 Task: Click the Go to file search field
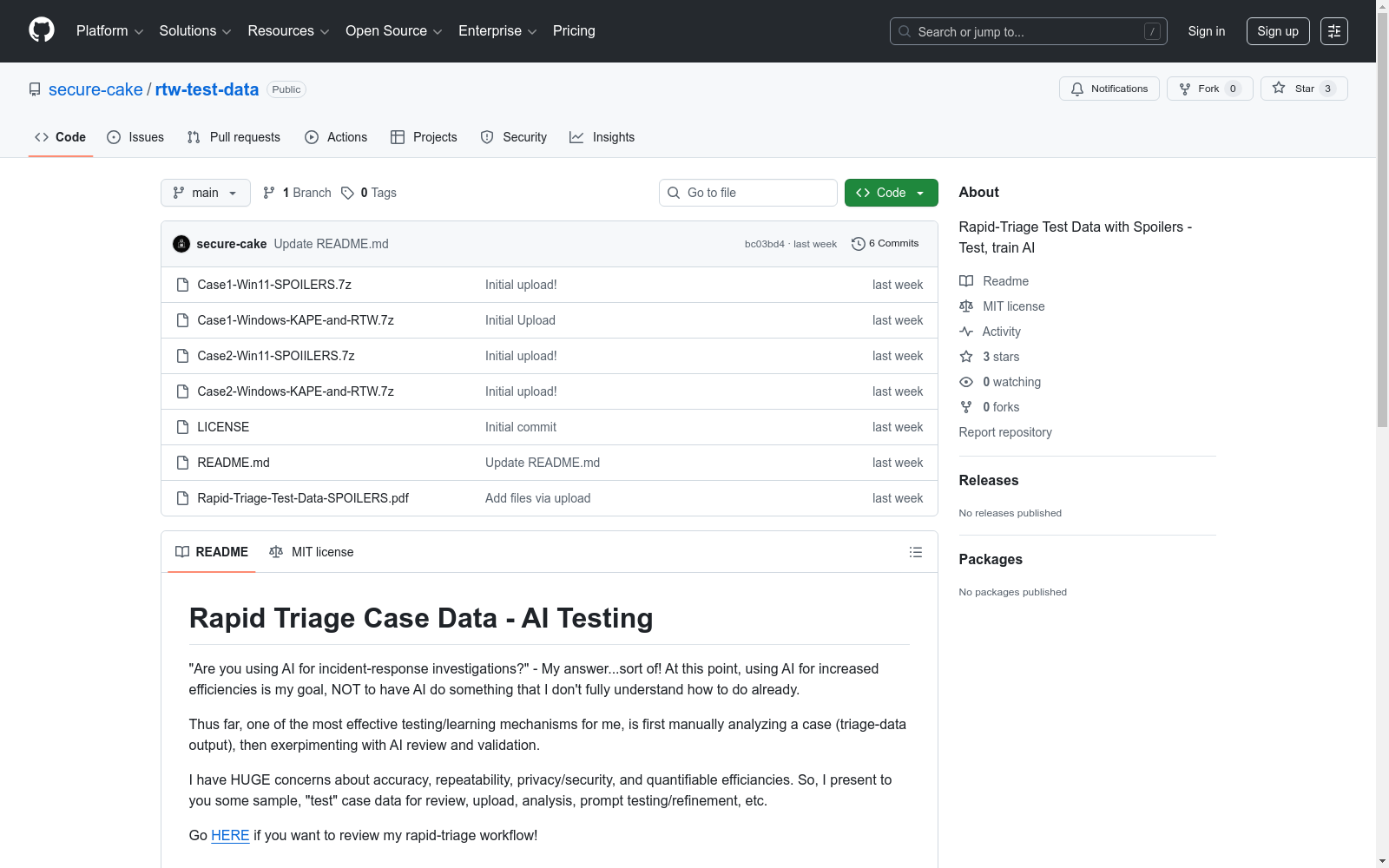pyautogui.click(x=748, y=193)
